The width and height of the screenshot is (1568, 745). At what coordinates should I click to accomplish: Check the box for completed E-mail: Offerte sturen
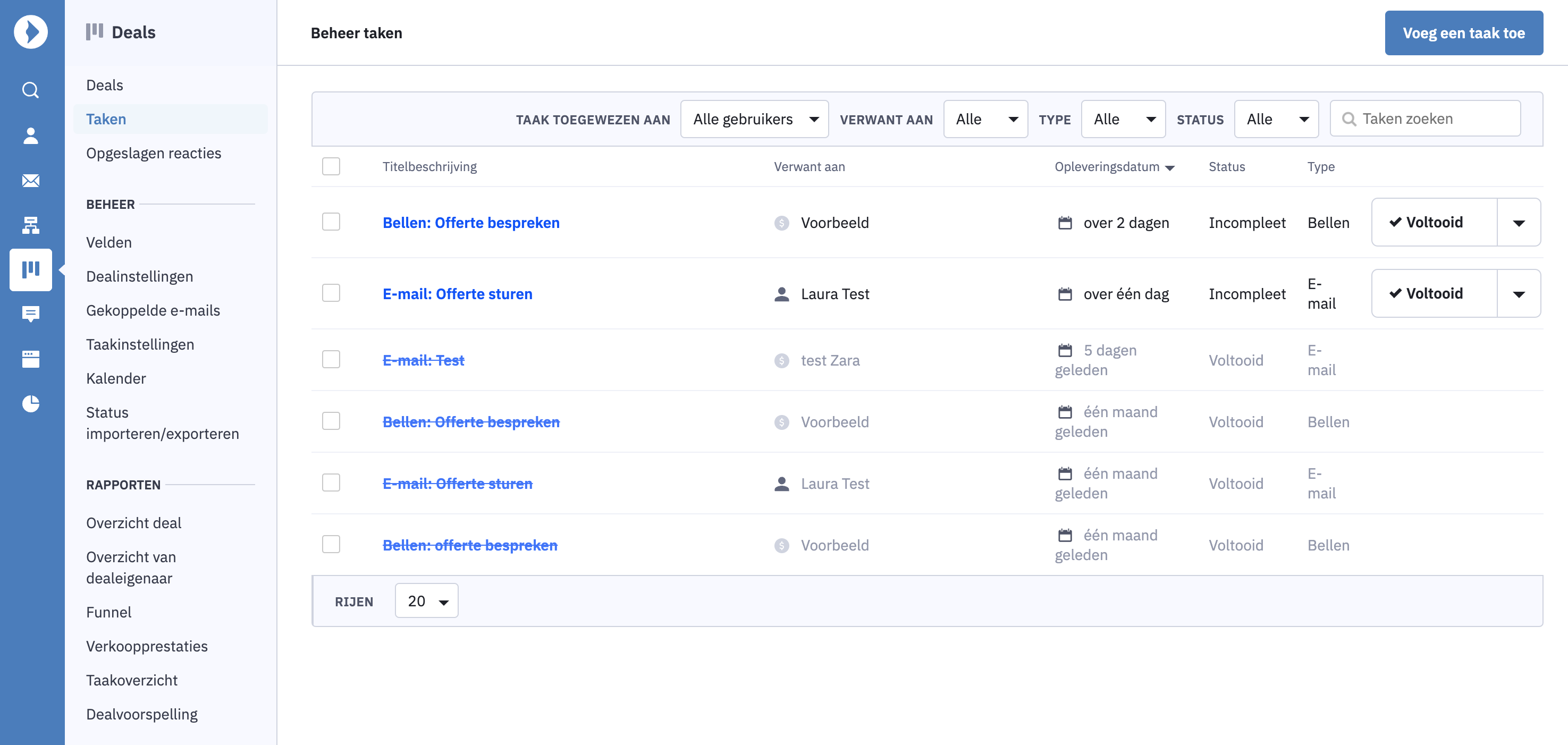(x=331, y=482)
